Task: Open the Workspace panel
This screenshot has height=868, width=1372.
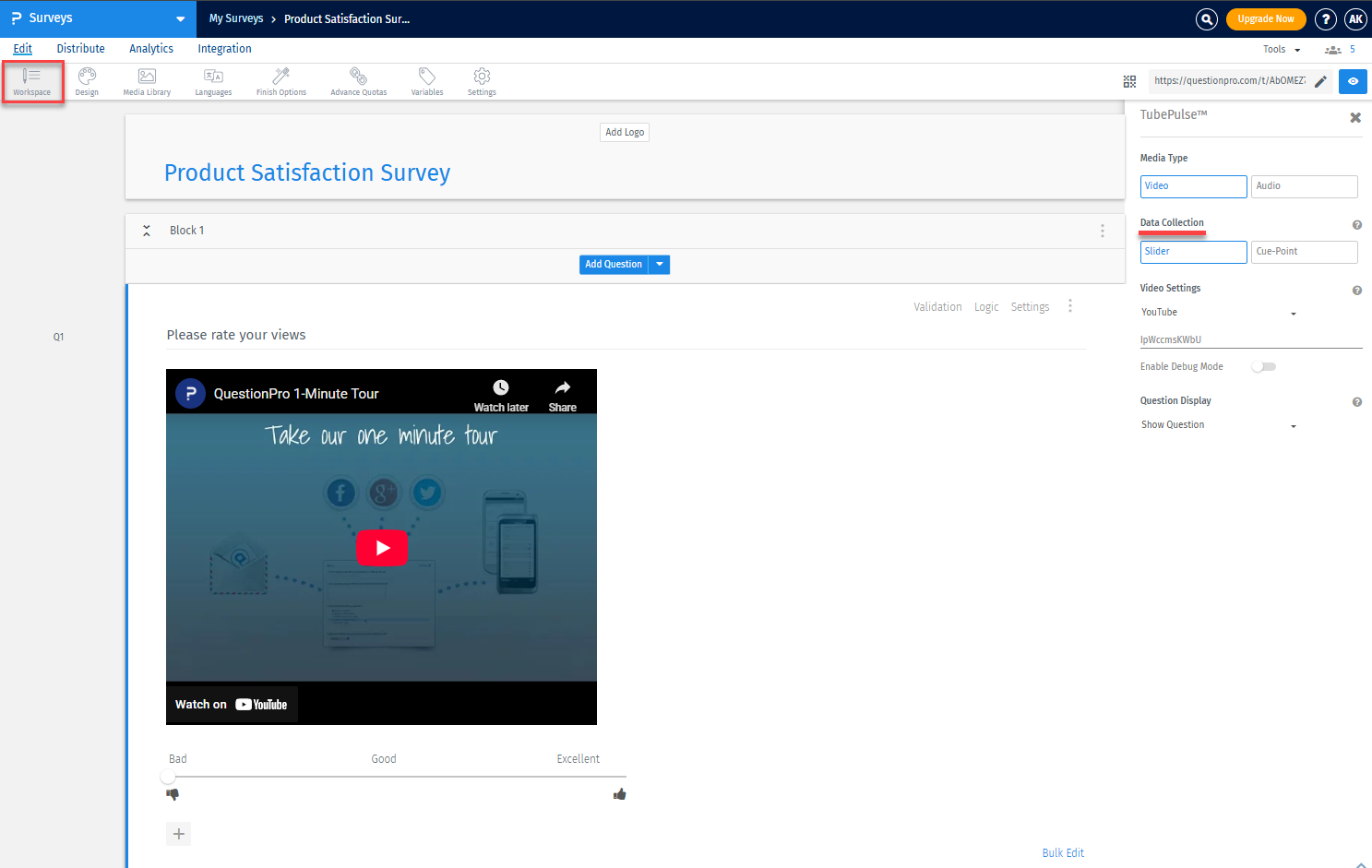Action: (x=32, y=81)
